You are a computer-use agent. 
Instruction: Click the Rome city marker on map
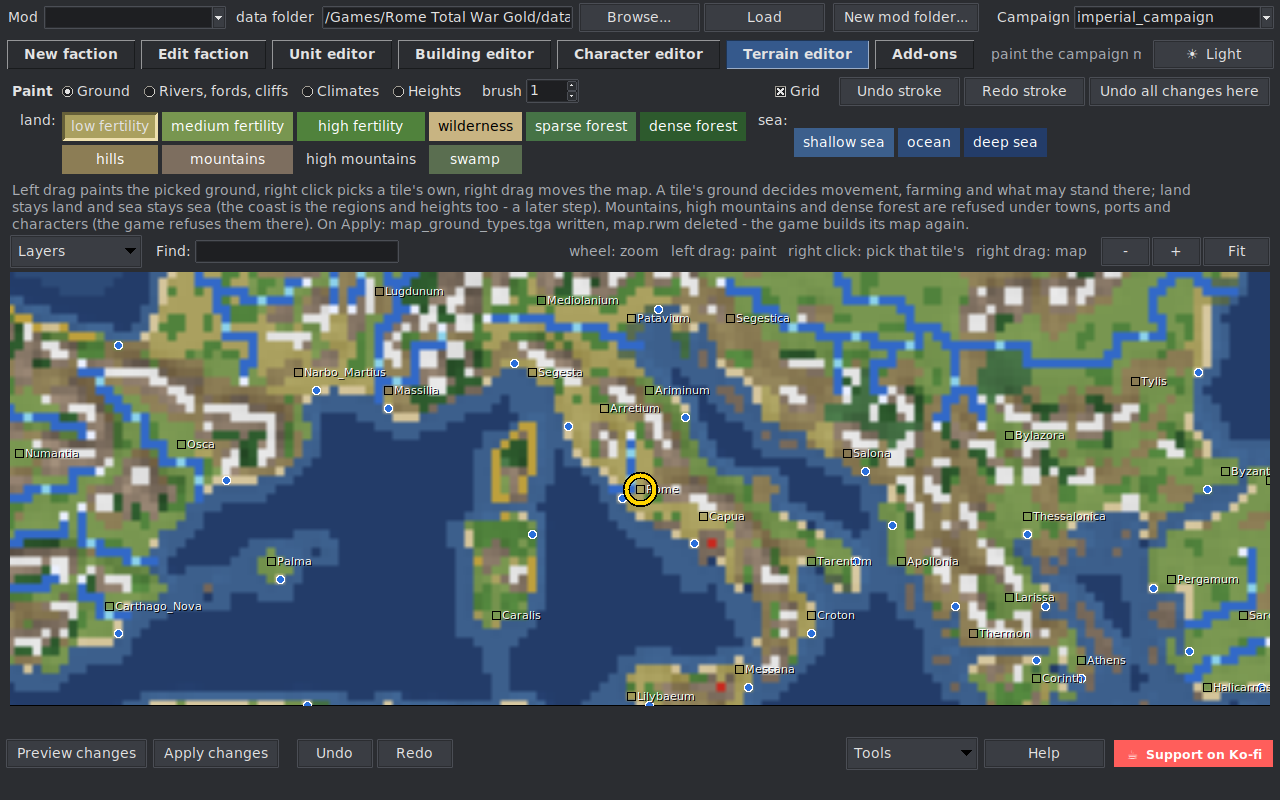tap(640, 489)
